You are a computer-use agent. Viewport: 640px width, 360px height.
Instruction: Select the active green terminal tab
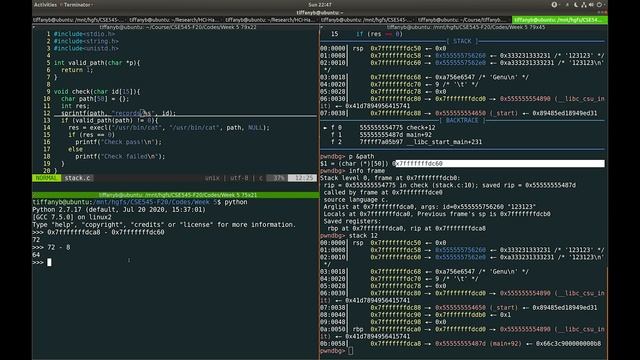[560, 20]
